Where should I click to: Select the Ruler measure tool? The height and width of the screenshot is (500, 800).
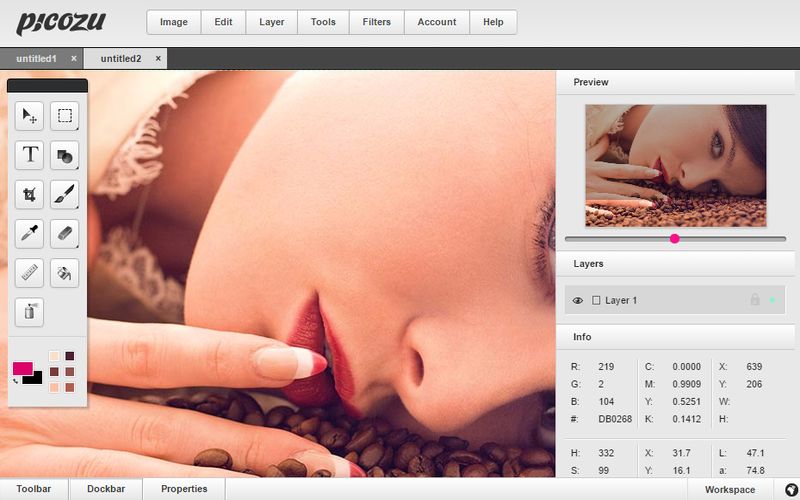point(29,273)
